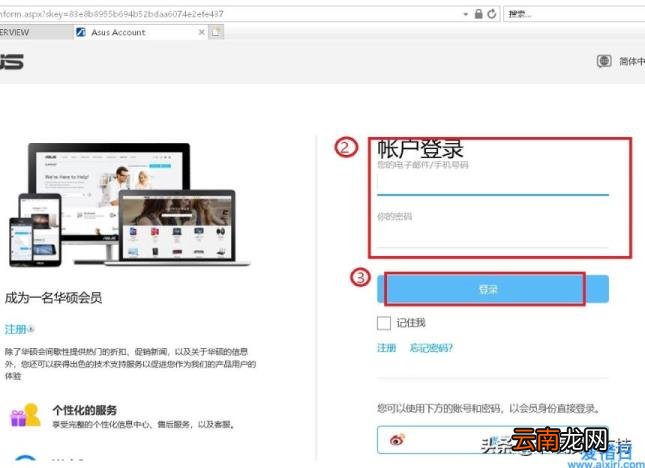
Task: Switch to the ERVIEW tab
Action: 36,32
